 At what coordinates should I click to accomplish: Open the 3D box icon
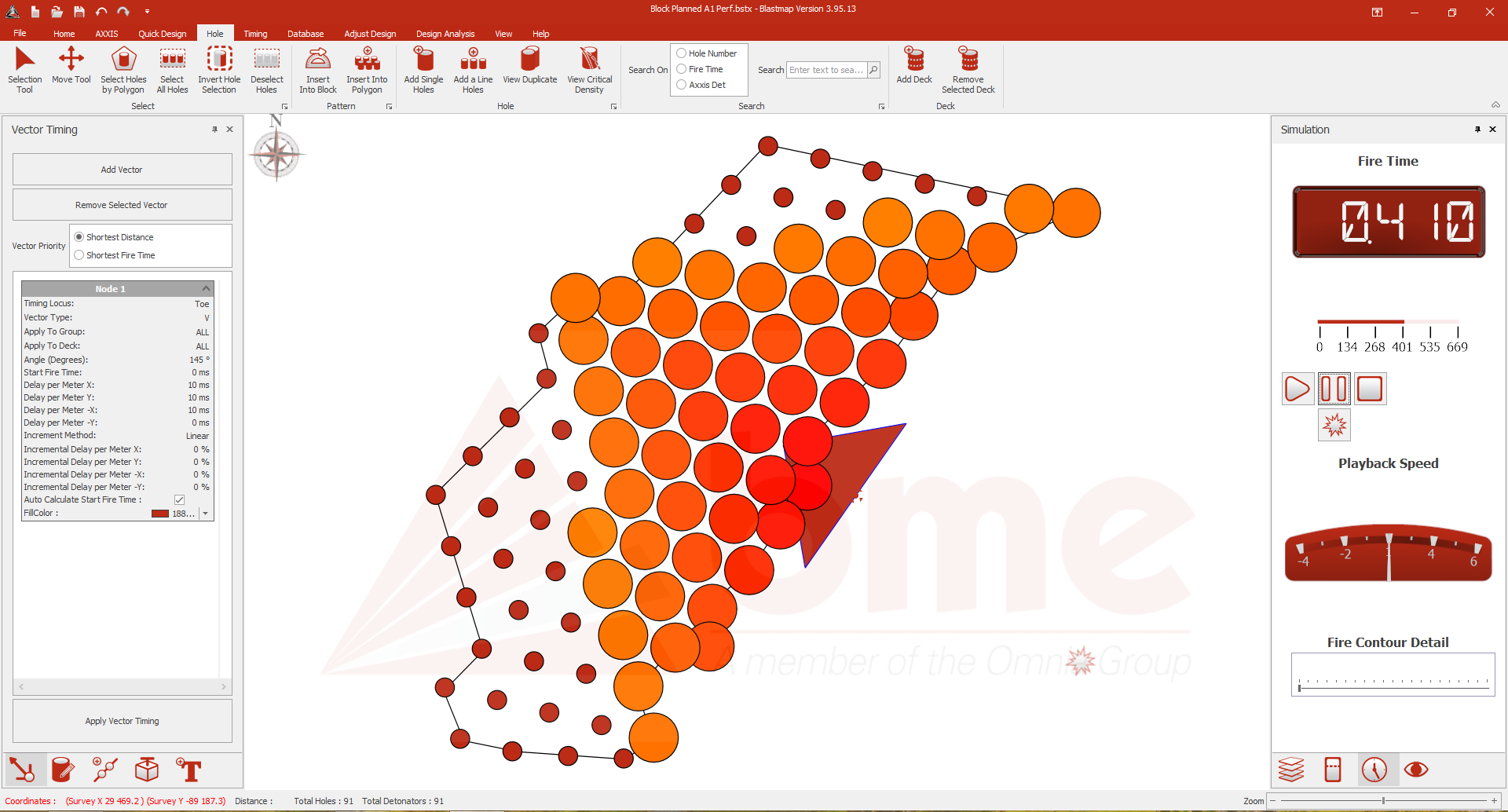coord(147,770)
